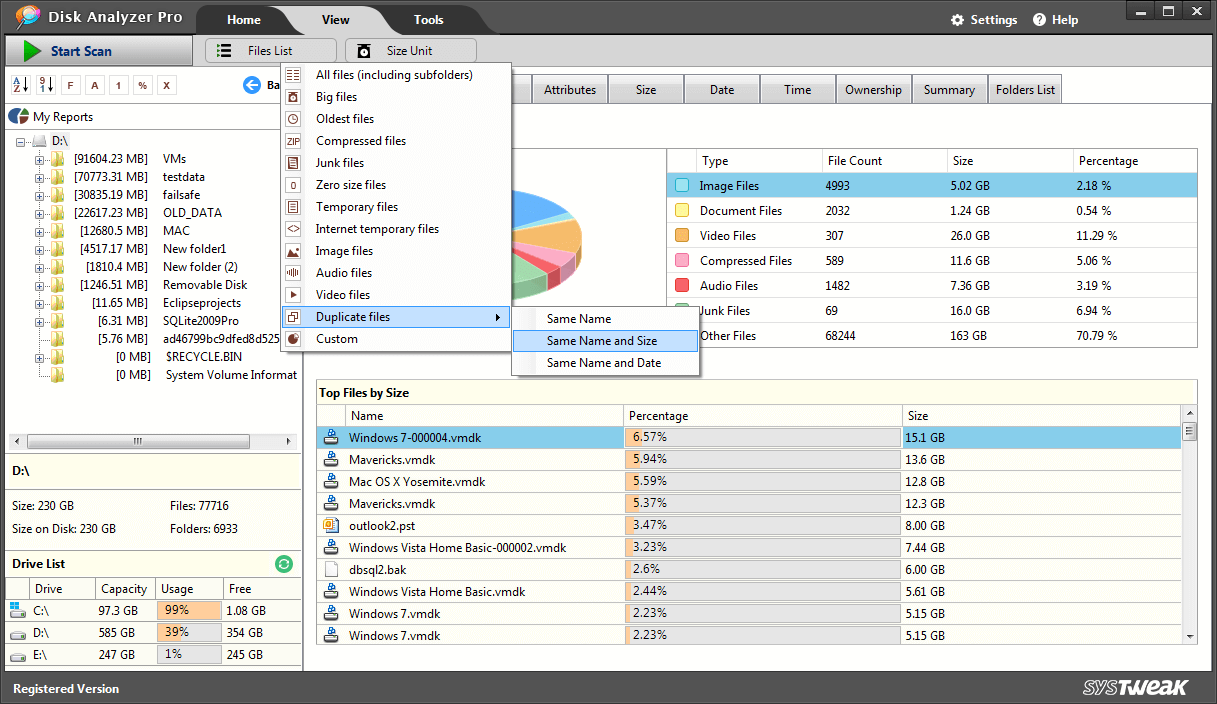Open the Settings menu

tap(984, 19)
